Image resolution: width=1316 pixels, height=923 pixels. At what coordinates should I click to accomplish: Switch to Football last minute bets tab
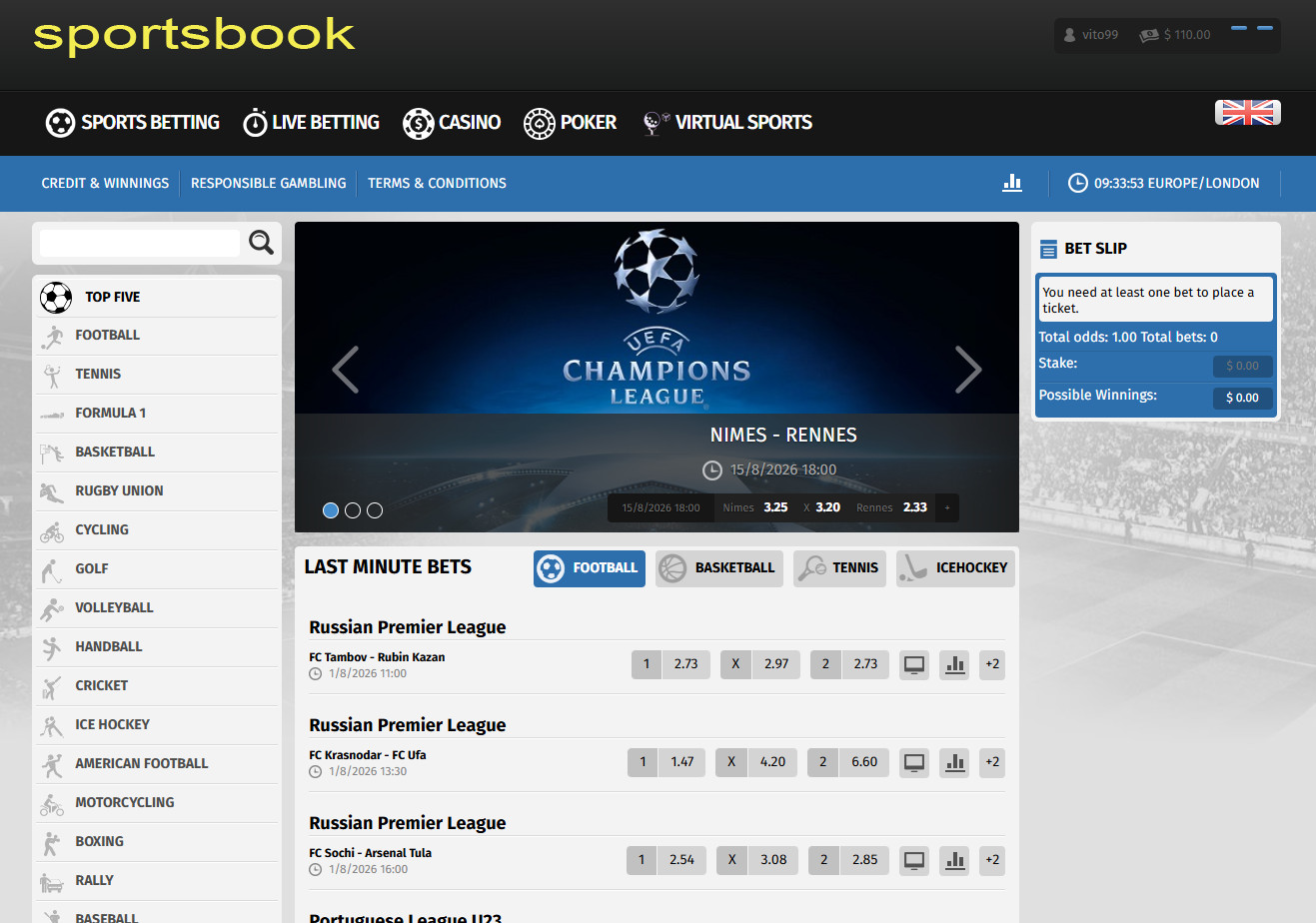coord(590,568)
